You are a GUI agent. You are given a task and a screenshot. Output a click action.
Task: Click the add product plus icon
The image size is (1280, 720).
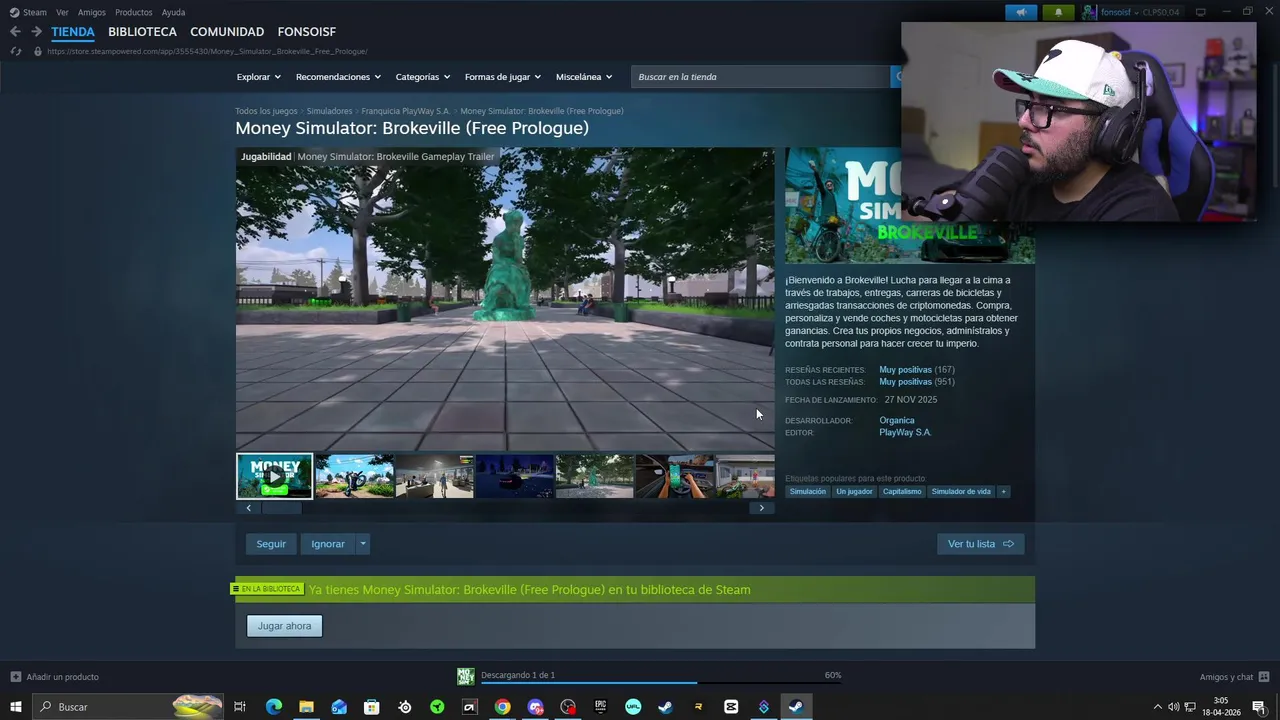pos(16,677)
